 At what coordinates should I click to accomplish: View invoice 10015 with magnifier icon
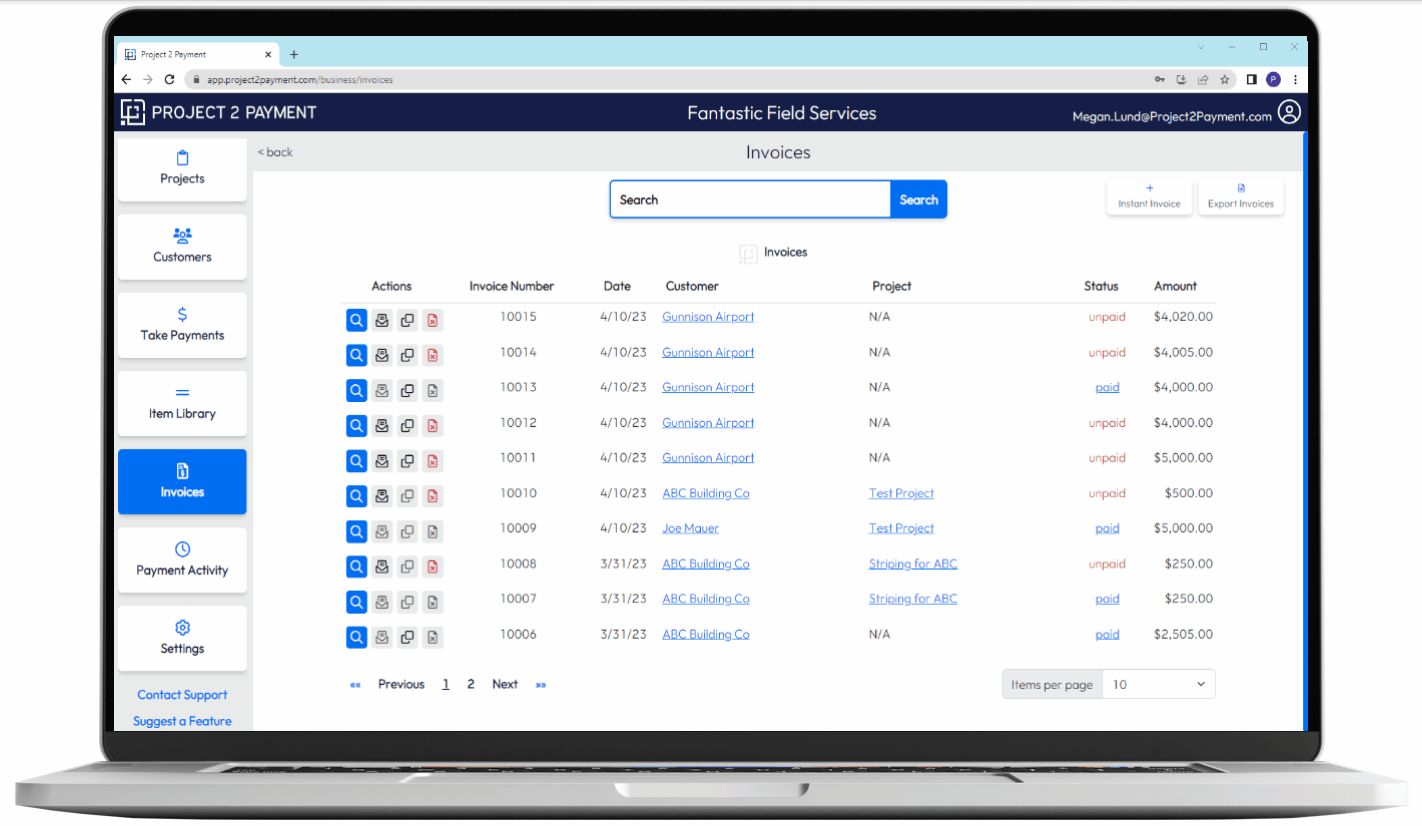(357, 320)
